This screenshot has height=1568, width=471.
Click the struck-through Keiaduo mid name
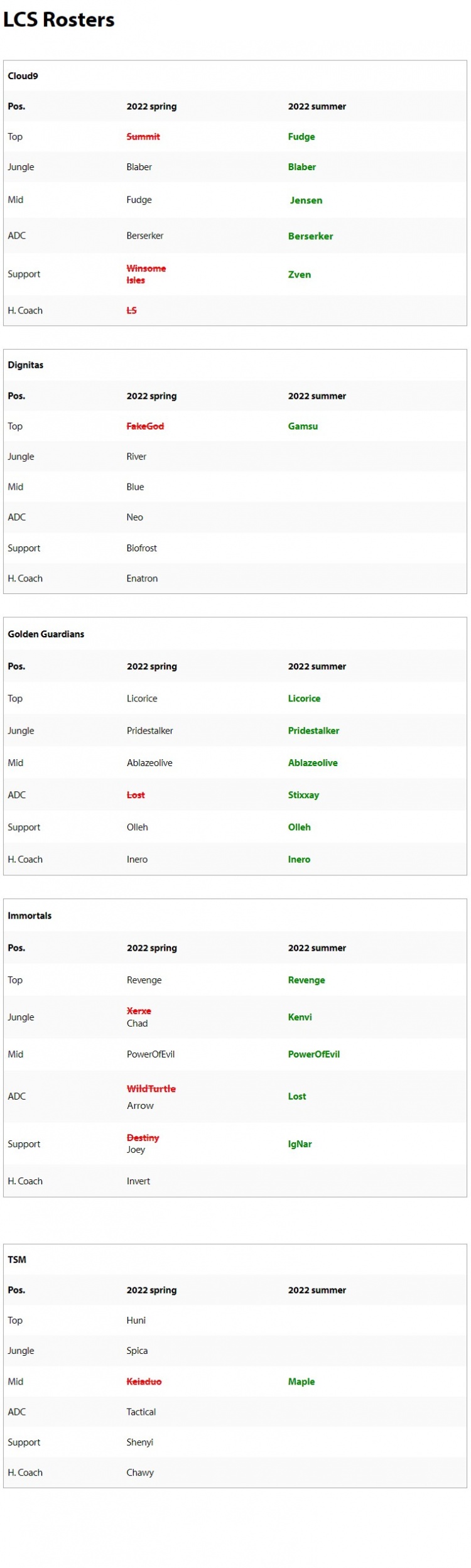(x=144, y=1381)
